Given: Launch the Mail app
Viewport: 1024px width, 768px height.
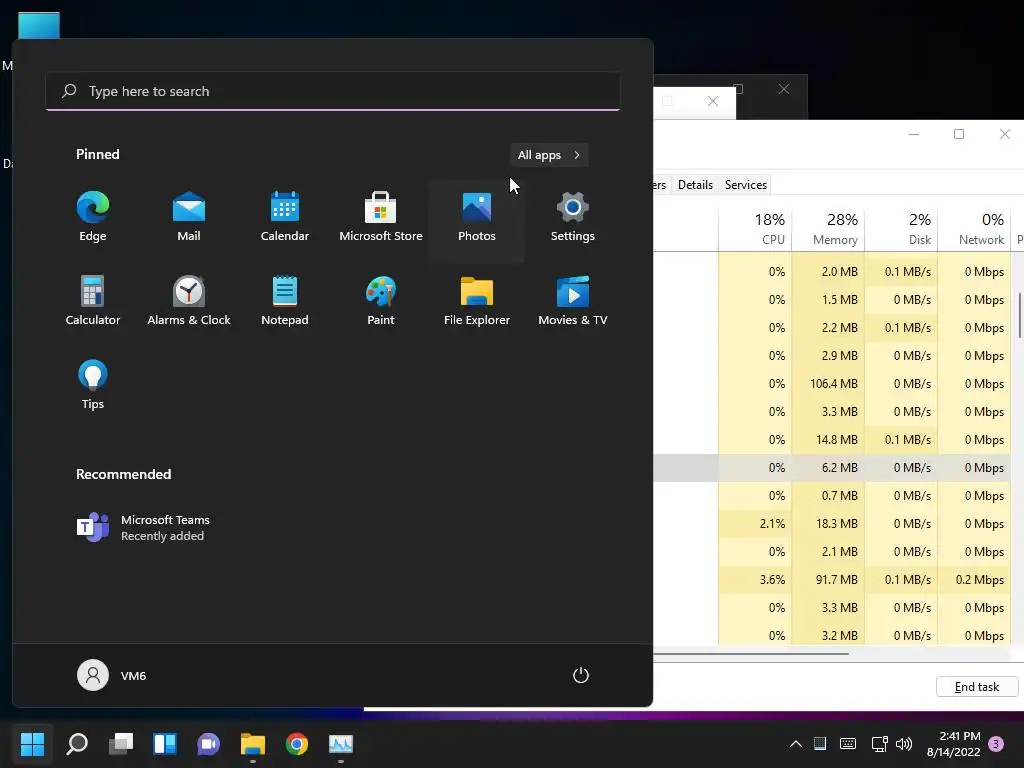Looking at the screenshot, I should pos(189,217).
